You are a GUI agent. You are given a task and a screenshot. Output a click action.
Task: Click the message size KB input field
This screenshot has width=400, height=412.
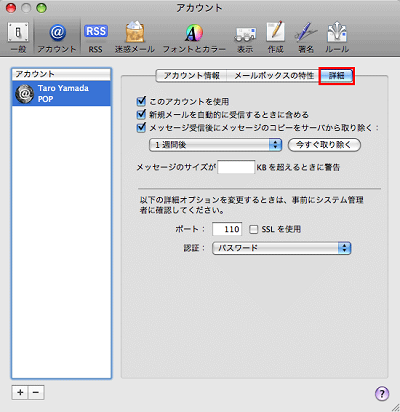click(236, 167)
